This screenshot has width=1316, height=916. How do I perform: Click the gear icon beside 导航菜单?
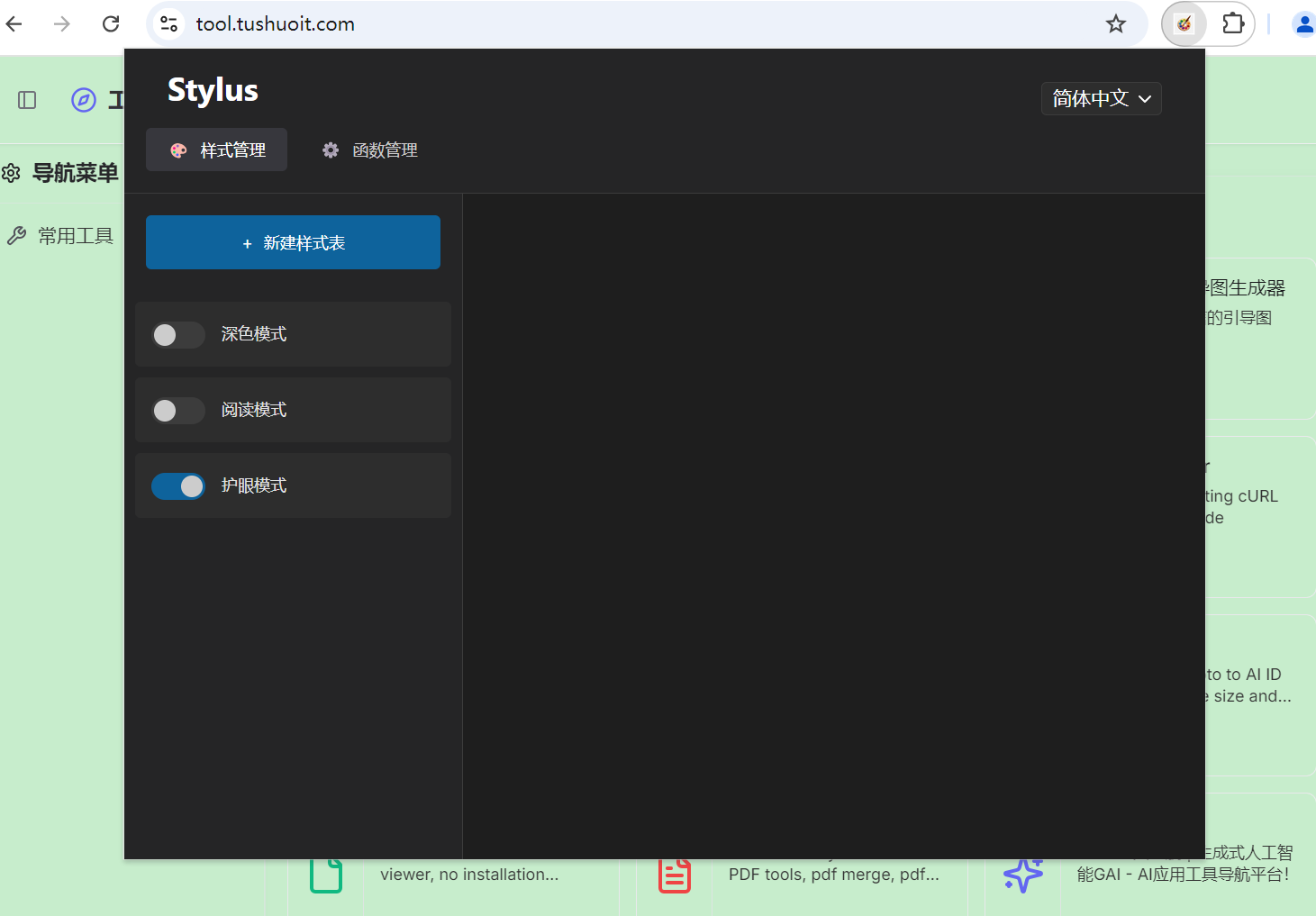click(x=11, y=173)
